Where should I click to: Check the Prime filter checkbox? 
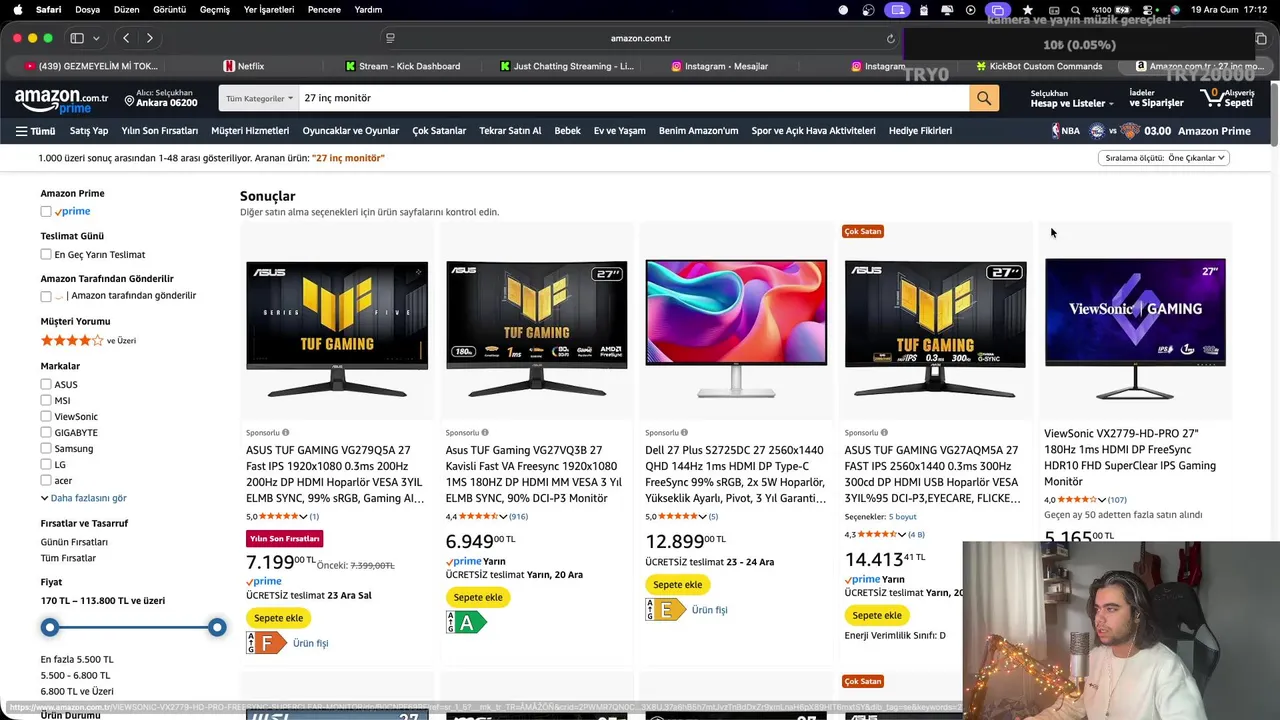click(46, 212)
